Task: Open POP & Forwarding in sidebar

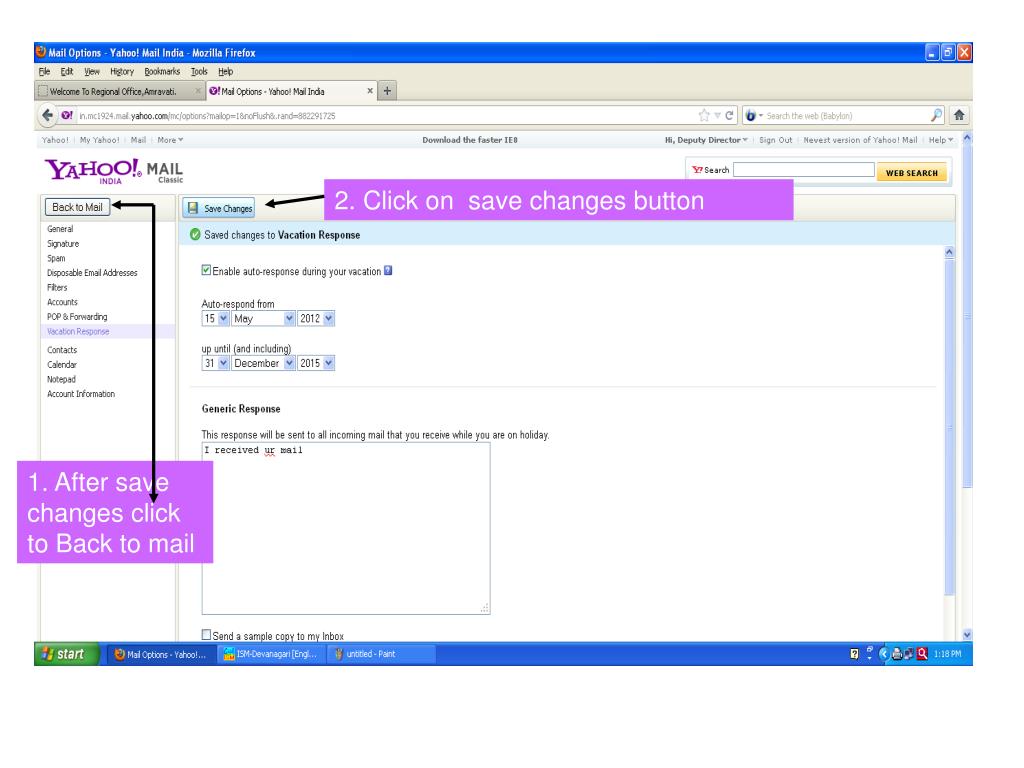Action: (77, 317)
